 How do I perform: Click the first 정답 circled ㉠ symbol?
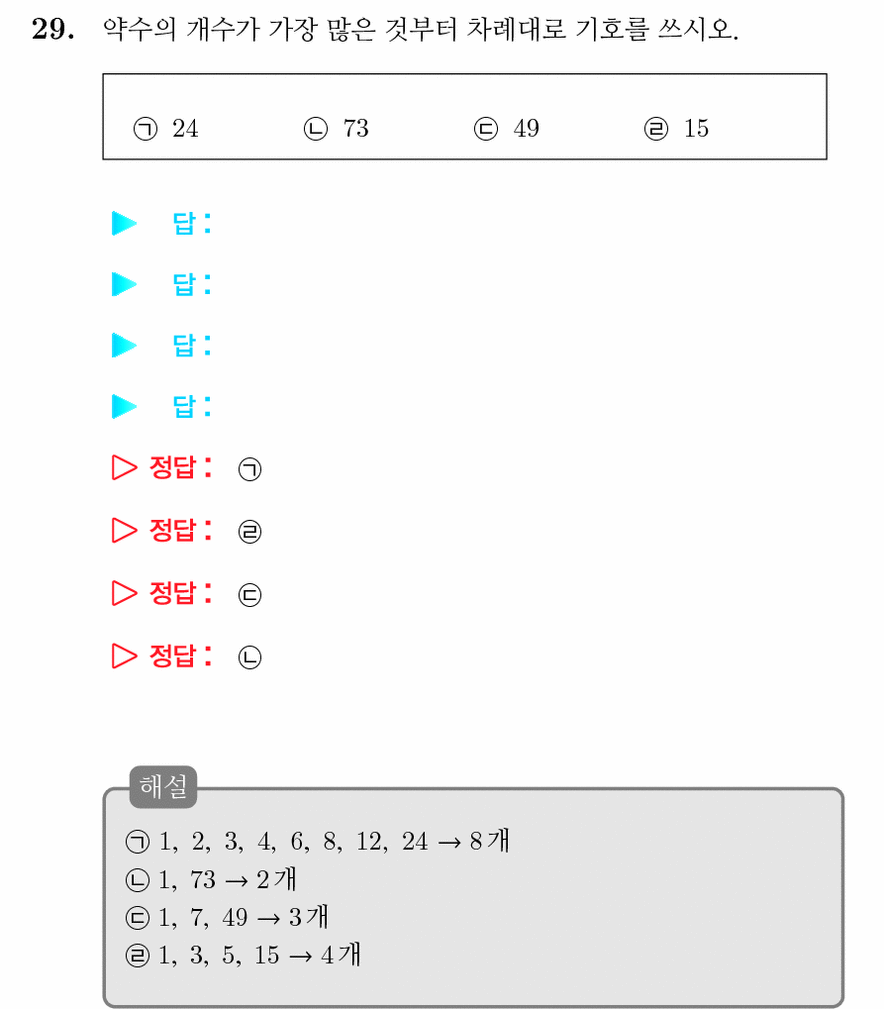click(x=250, y=469)
